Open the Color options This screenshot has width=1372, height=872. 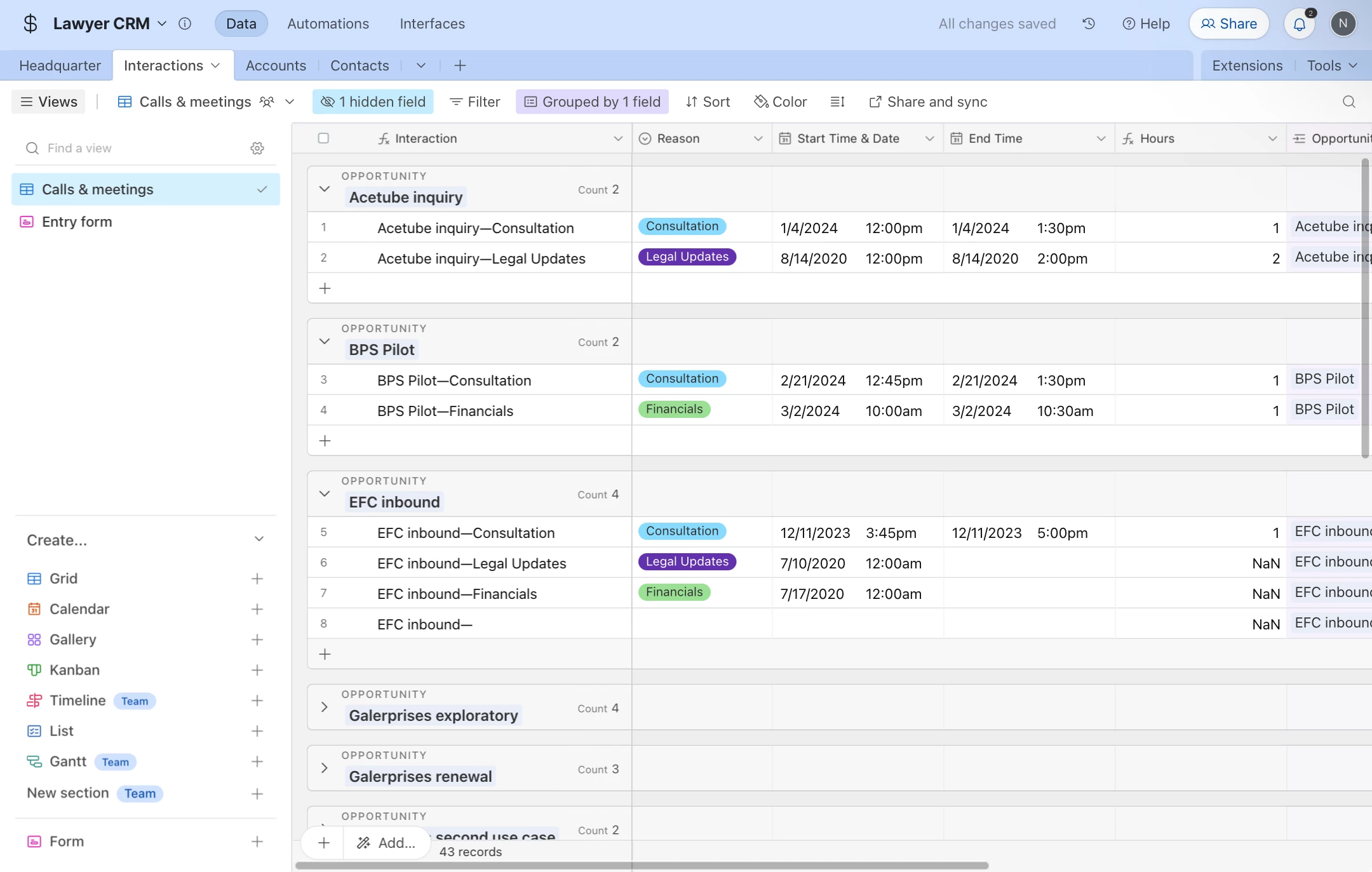(x=780, y=102)
